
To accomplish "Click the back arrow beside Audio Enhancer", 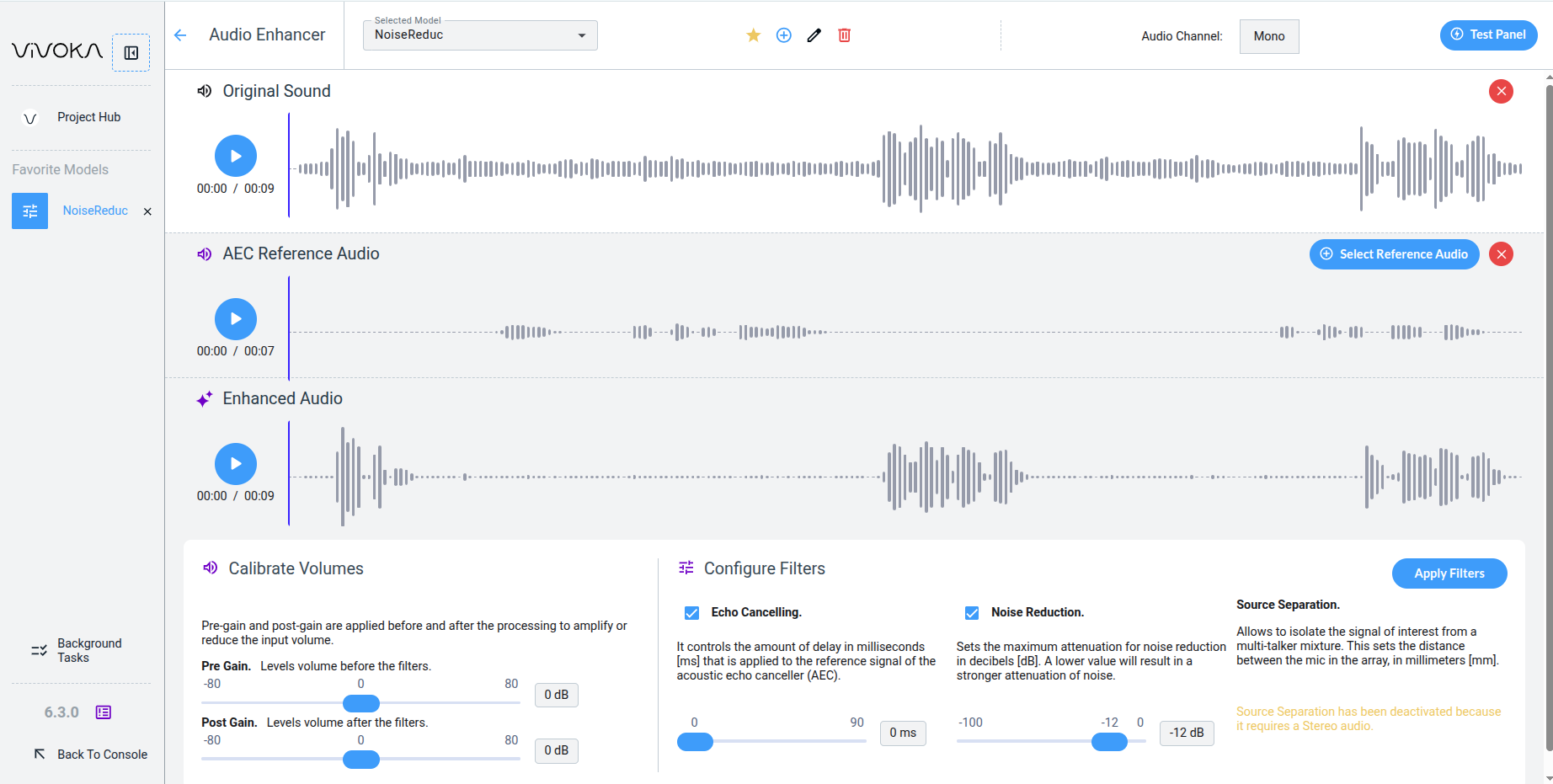I will click(x=180, y=35).
